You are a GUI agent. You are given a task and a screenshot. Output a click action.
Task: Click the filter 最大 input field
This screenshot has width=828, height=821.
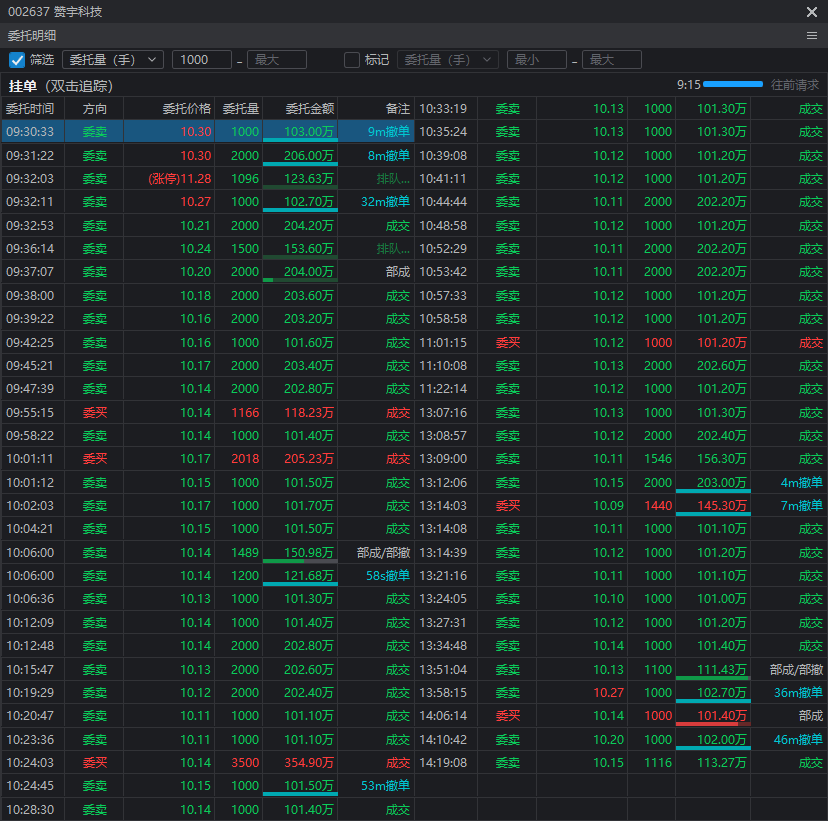pyautogui.click(x=276, y=60)
